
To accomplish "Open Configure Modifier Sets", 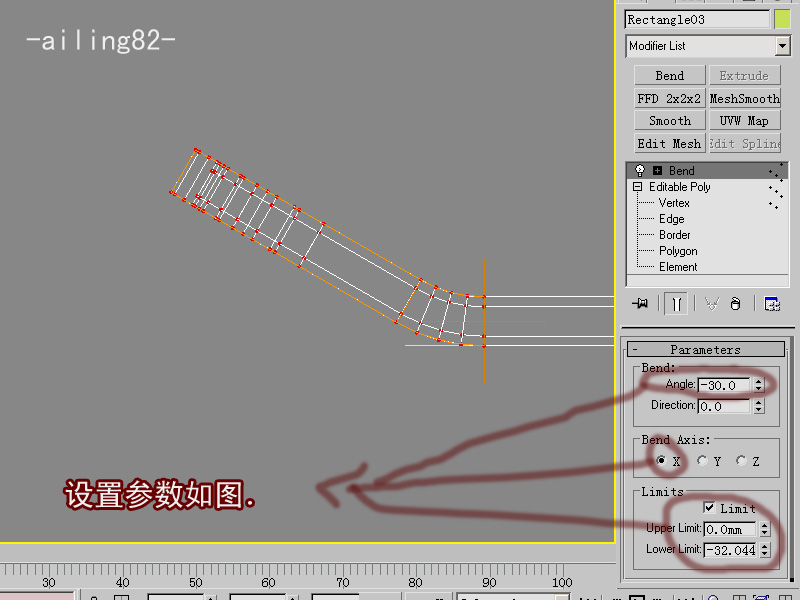I will click(x=772, y=304).
